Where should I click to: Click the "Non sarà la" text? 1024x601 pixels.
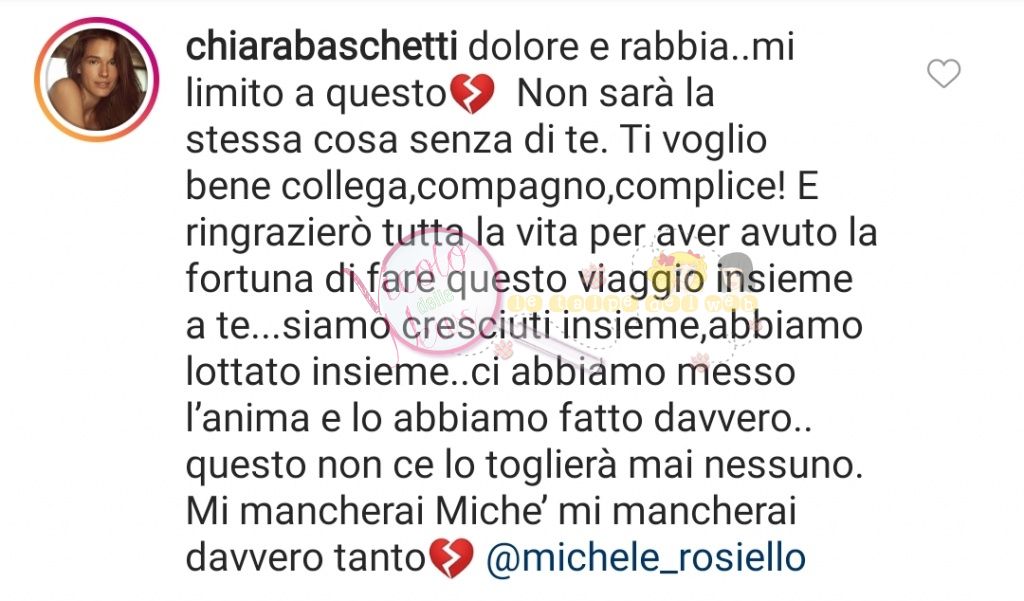(x=615, y=93)
